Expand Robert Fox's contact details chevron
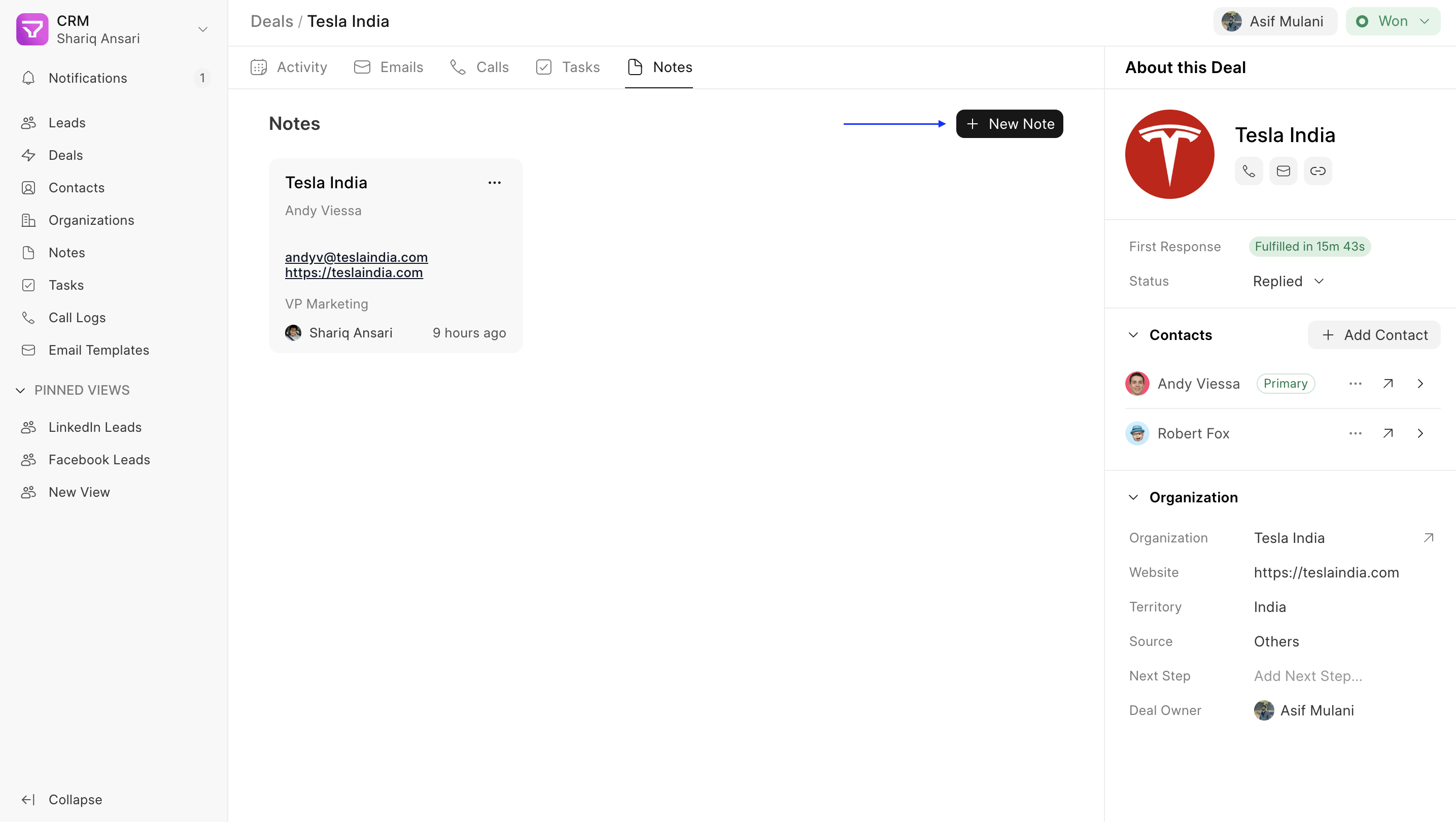The image size is (1456, 822). coord(1420,434)
